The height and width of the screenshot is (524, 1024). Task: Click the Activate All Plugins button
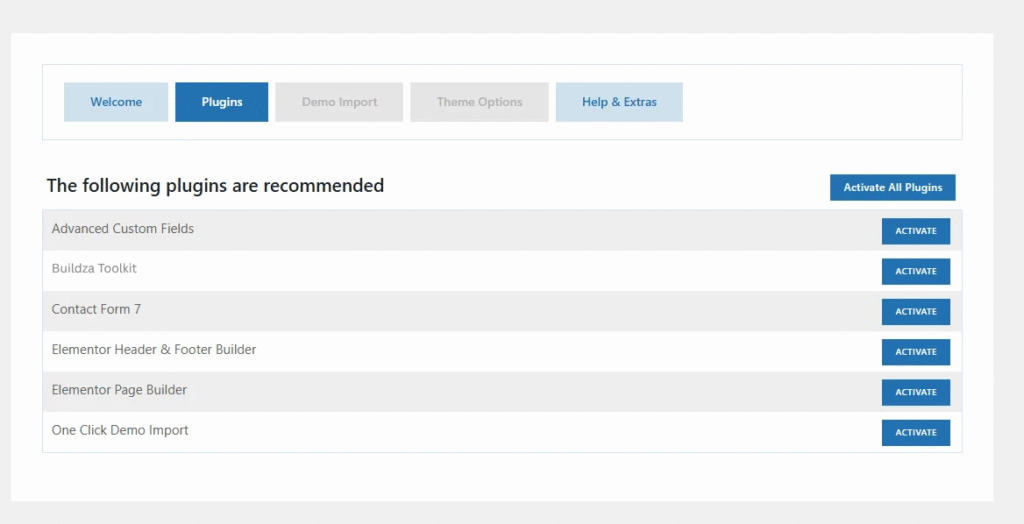[x=892, y=188]
